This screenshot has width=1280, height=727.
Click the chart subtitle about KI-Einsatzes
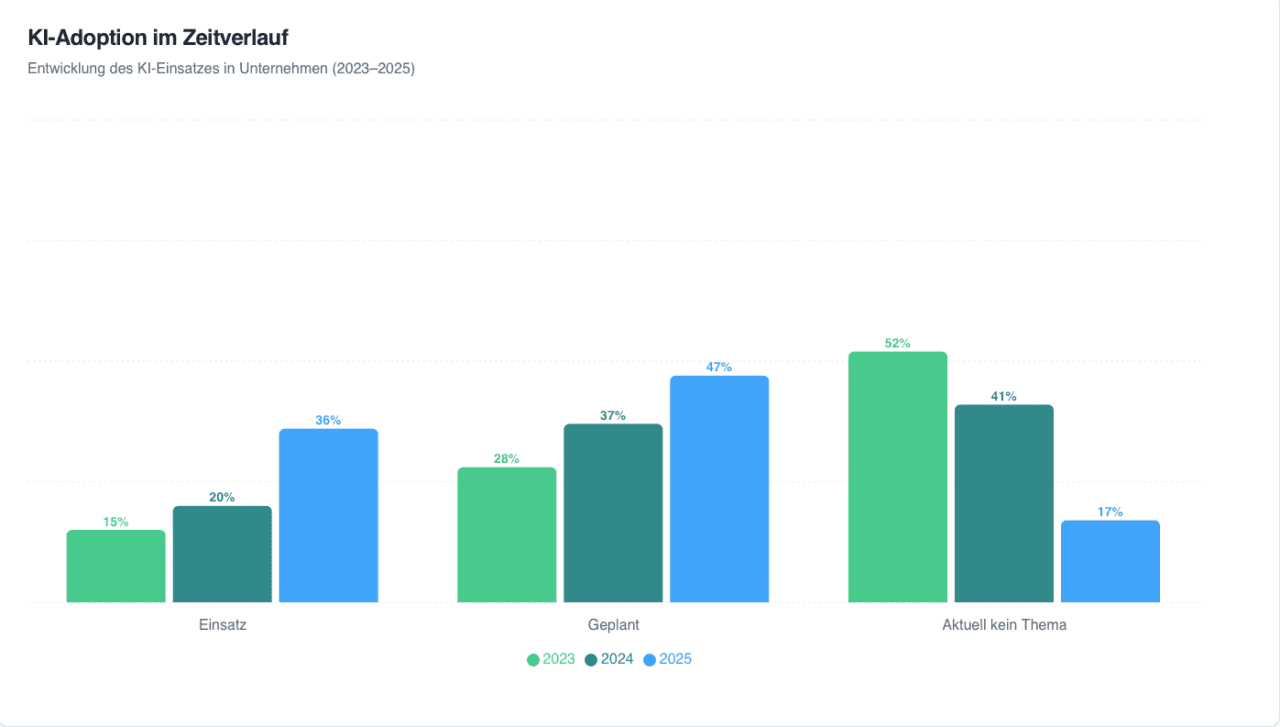(x=221, y=69)
